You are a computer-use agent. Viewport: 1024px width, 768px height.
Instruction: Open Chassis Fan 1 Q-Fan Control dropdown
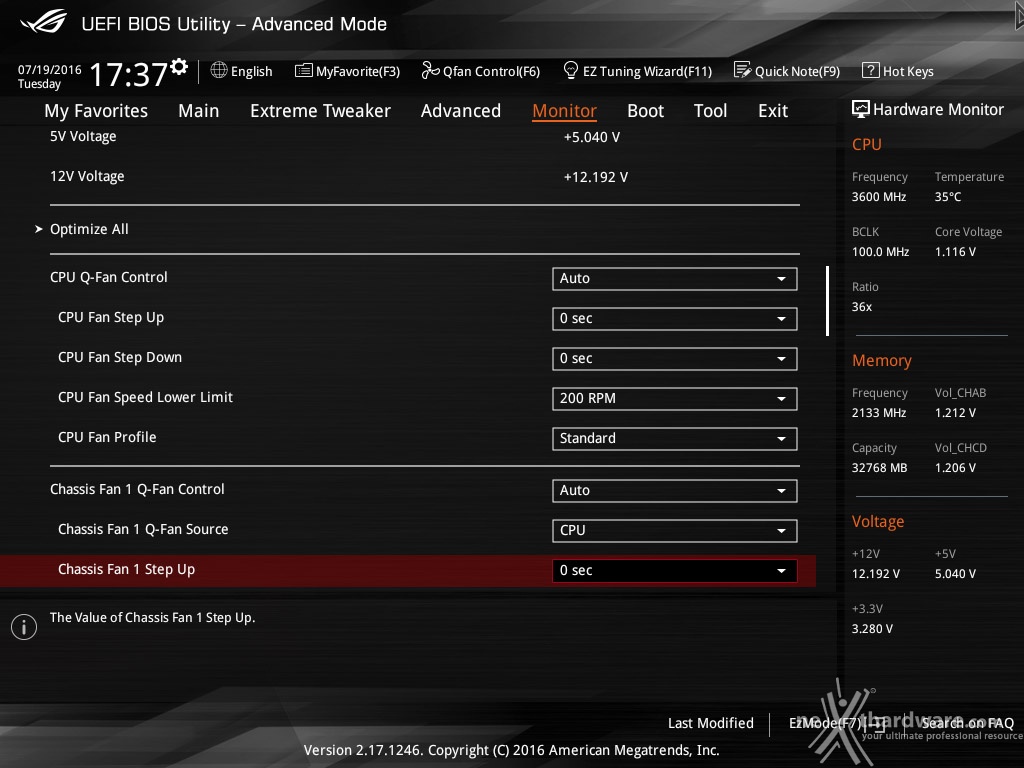(675, 490)
